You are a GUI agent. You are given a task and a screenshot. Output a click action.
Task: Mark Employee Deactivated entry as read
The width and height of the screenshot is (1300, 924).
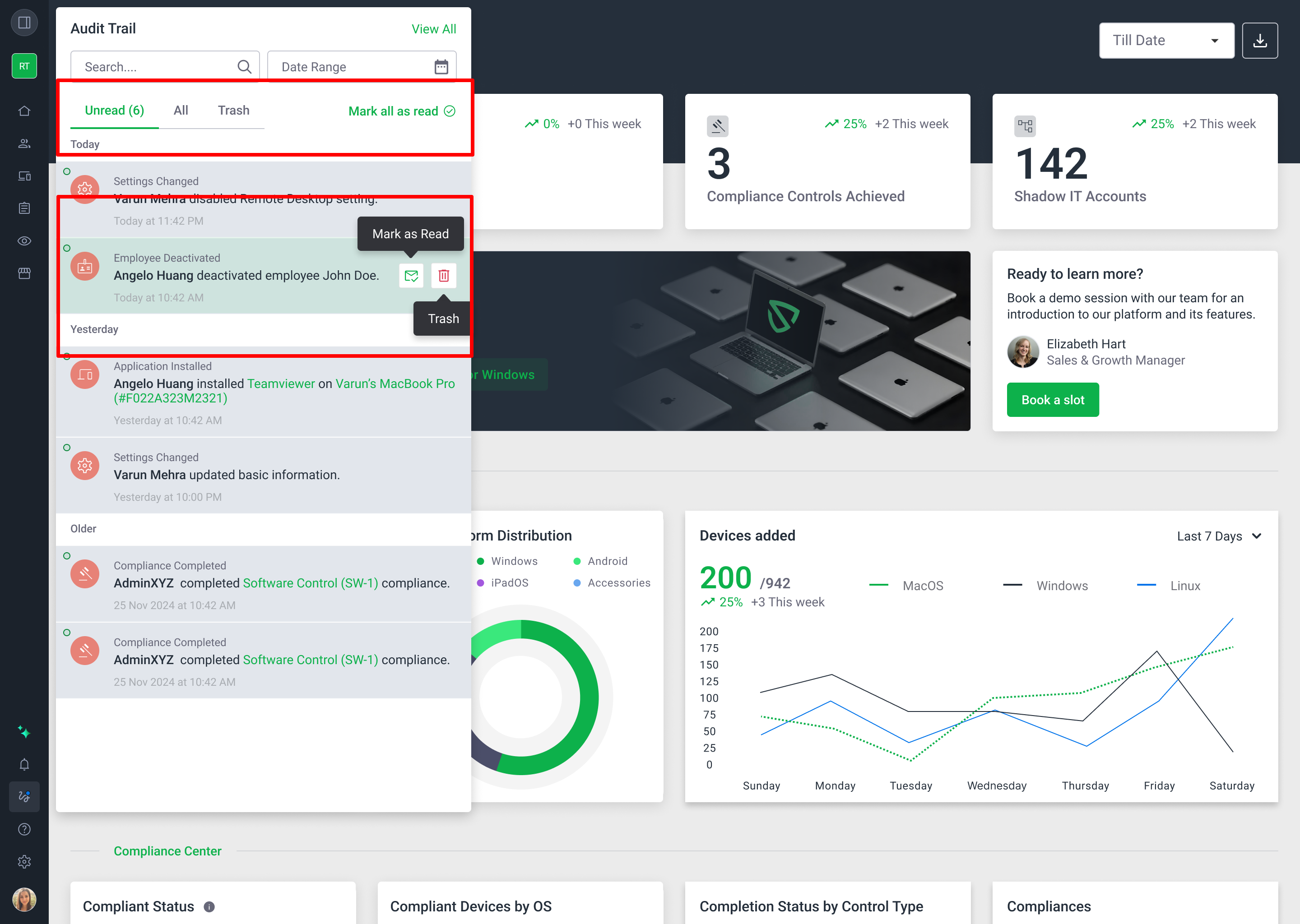click(411, 276)
